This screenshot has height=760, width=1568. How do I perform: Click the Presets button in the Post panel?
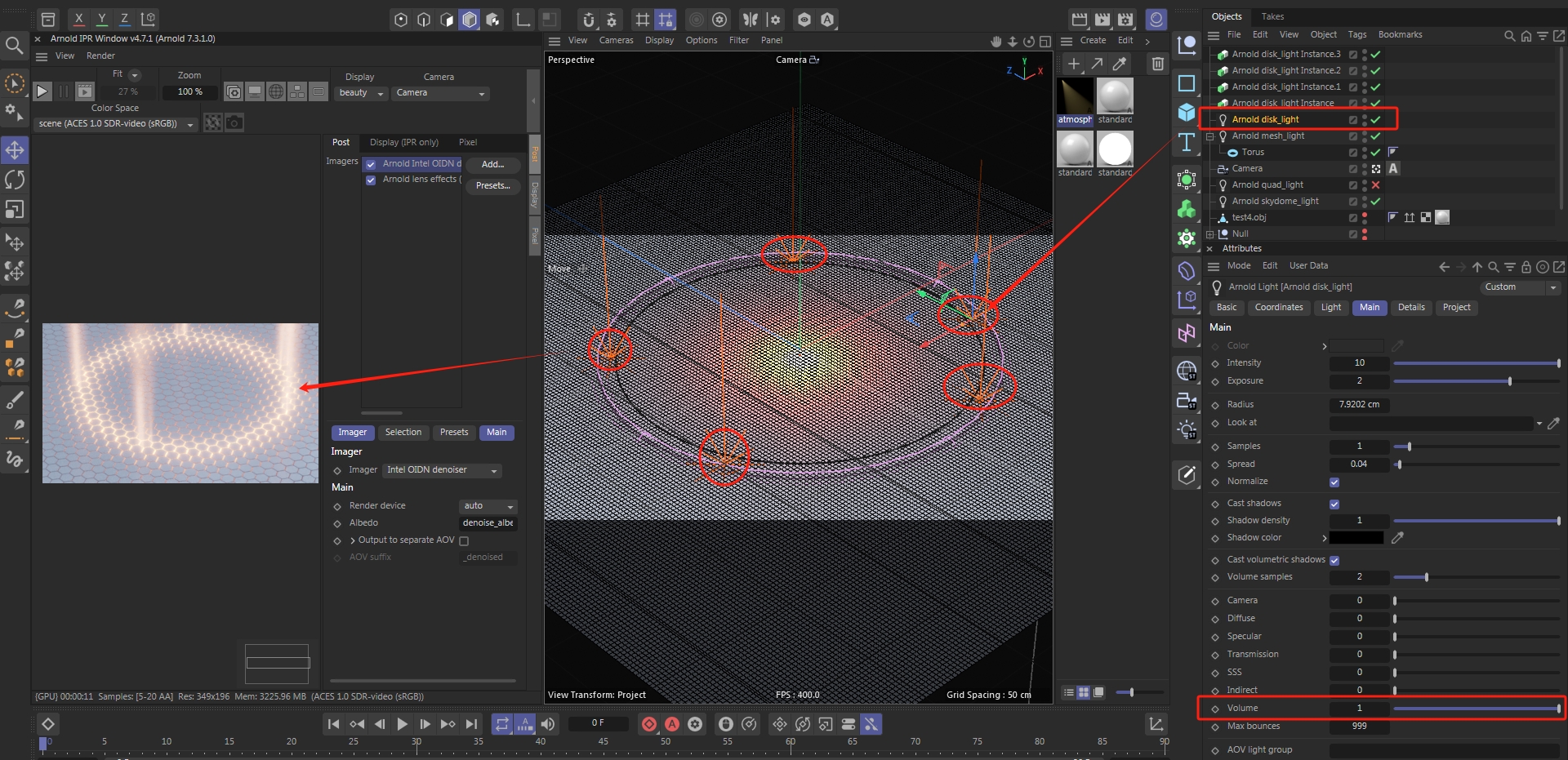tap(492, 185)
